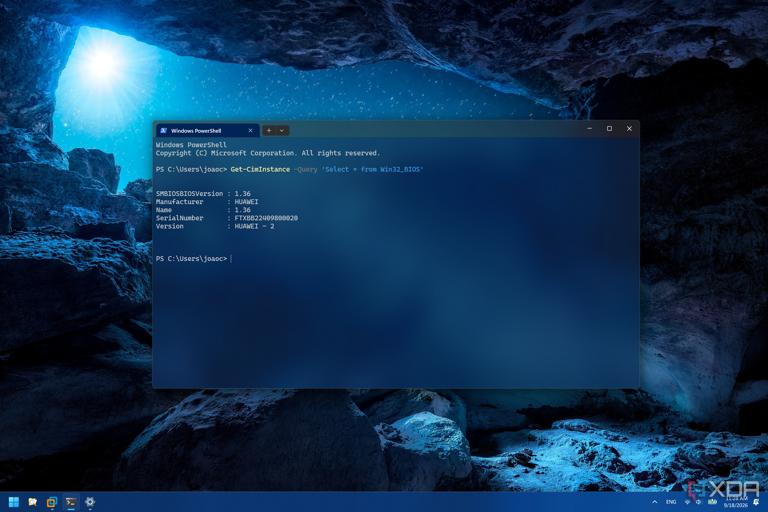Click the Get-CimInstance command text
Viewport: 768px width, 512px height.
click(260, 170)
